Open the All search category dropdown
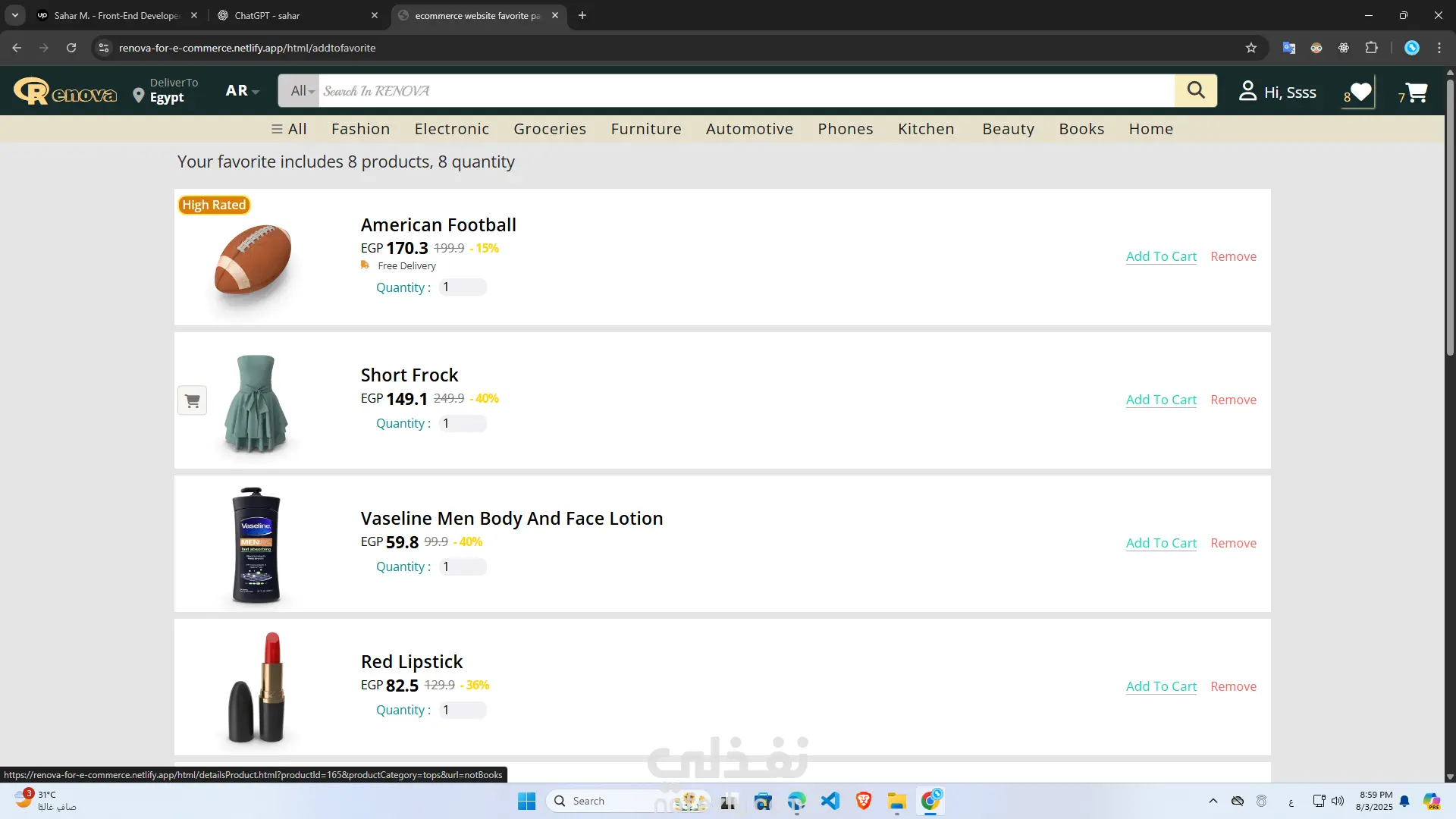Screen dimensions: 1456x819 pyautogui.click(x=302, y=91)
